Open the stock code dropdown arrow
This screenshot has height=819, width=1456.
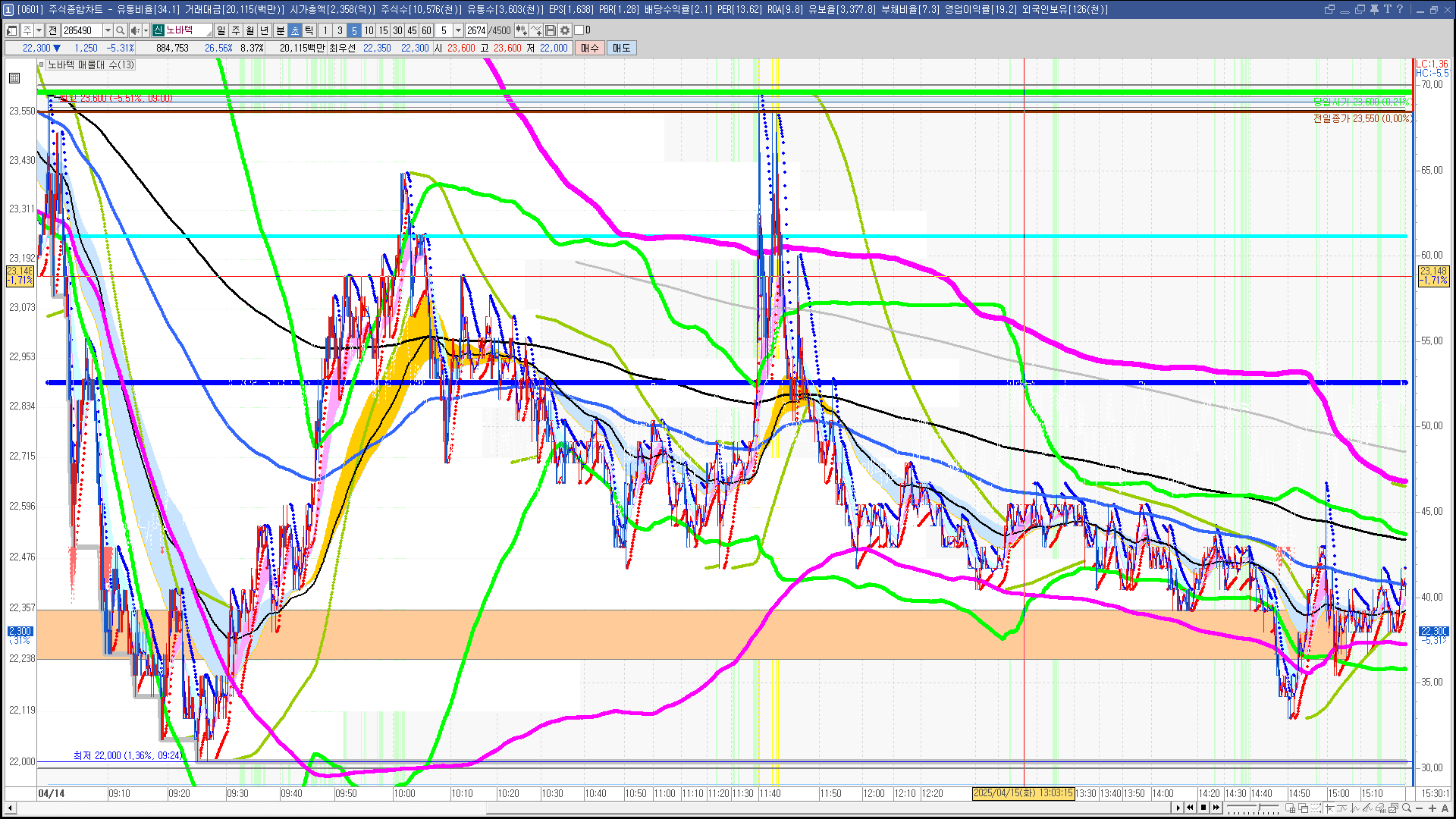108,30
